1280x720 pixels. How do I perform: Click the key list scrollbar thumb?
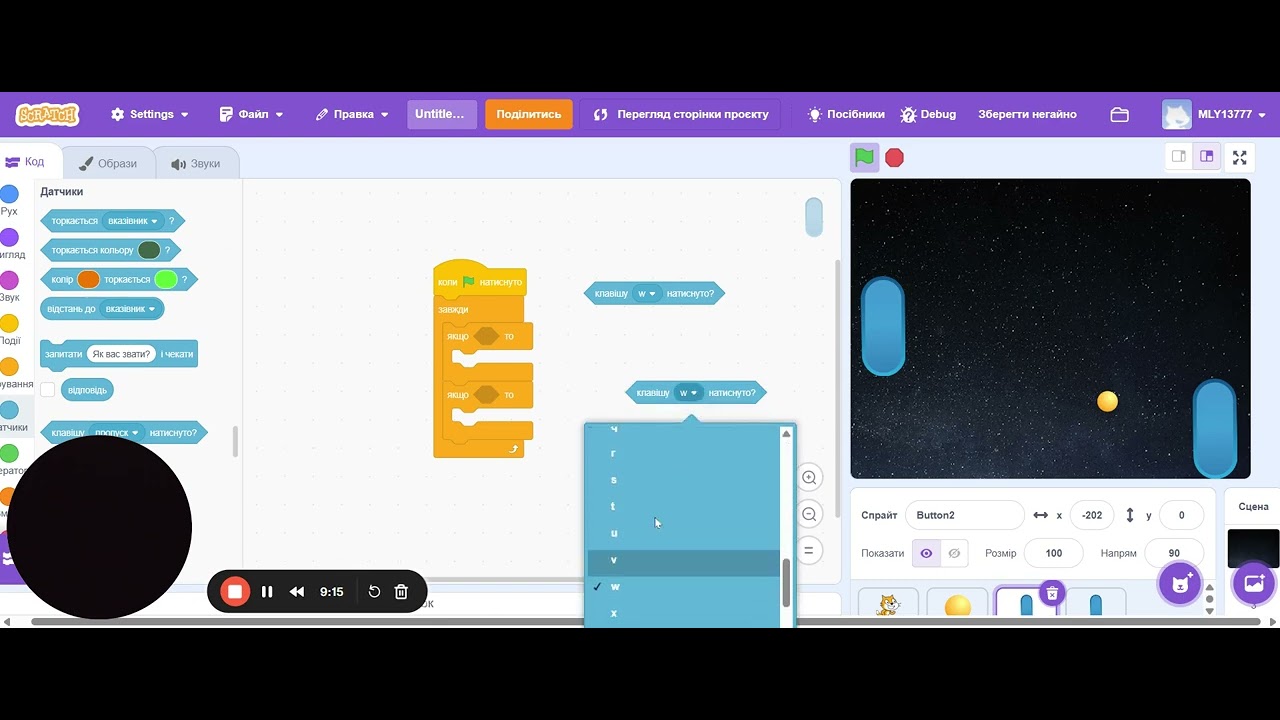[x=786, y=583]
